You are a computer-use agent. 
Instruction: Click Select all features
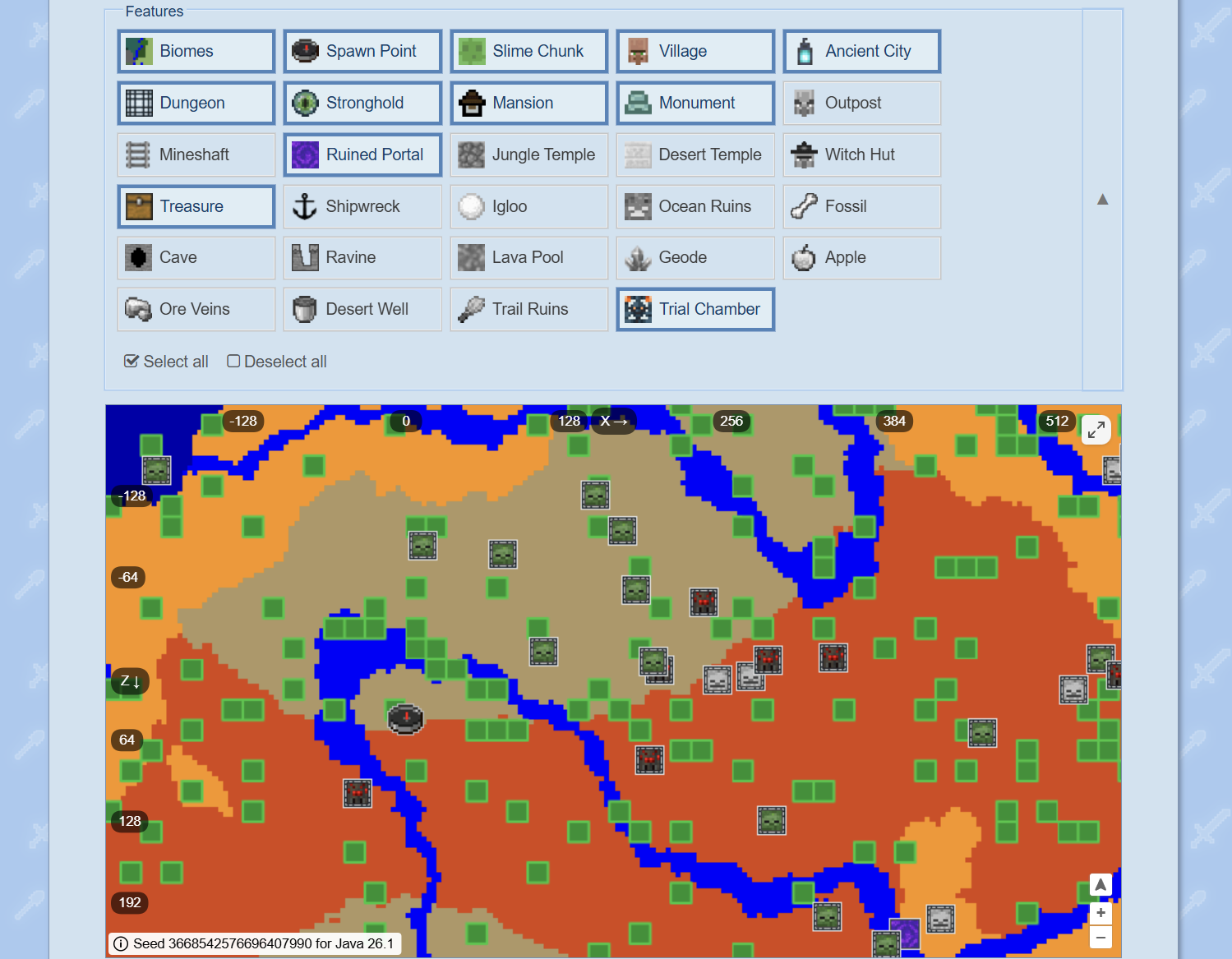(x=166, y=362)
